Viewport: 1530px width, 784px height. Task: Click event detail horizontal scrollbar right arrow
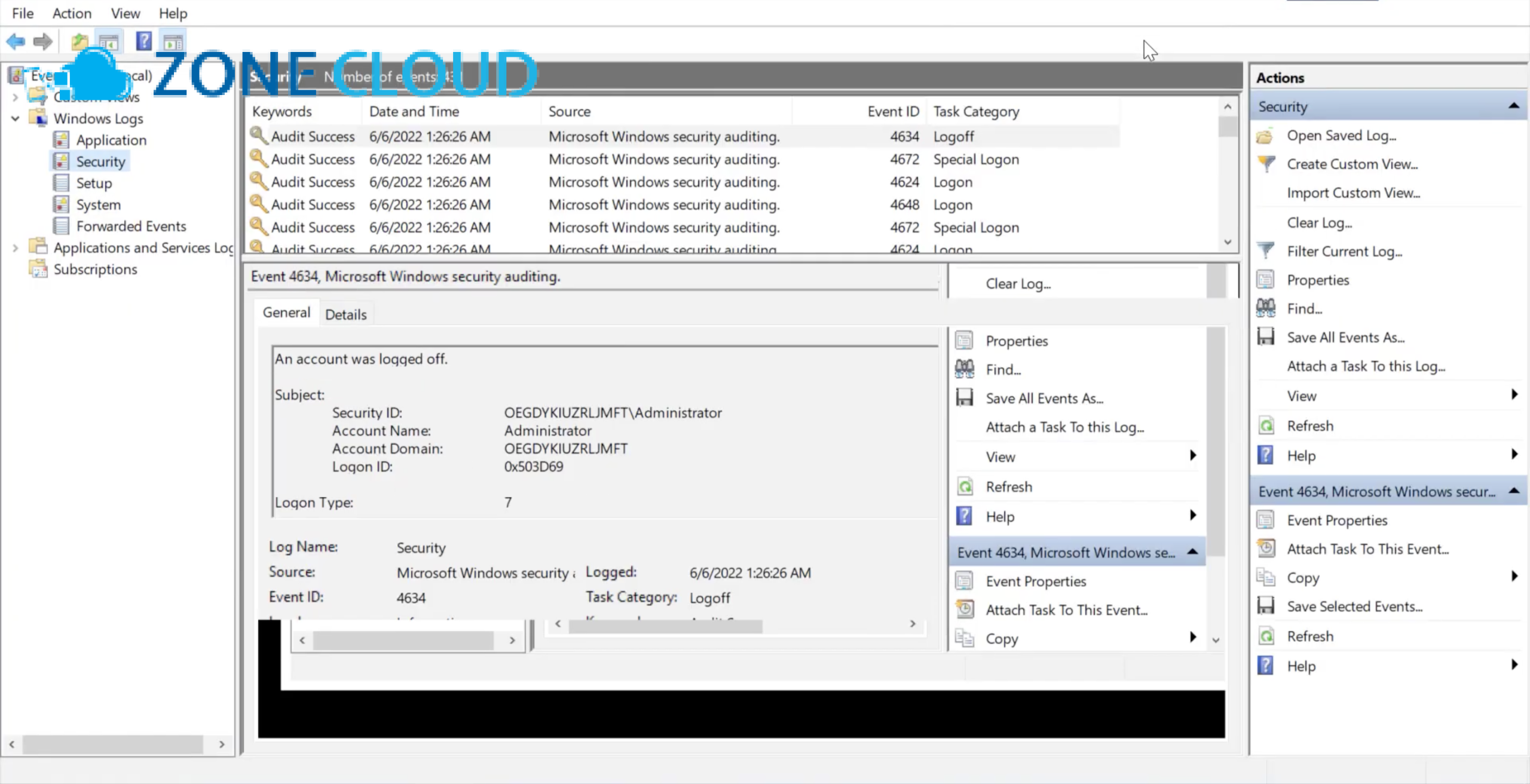pyautogui.click(x=913, y=624)
